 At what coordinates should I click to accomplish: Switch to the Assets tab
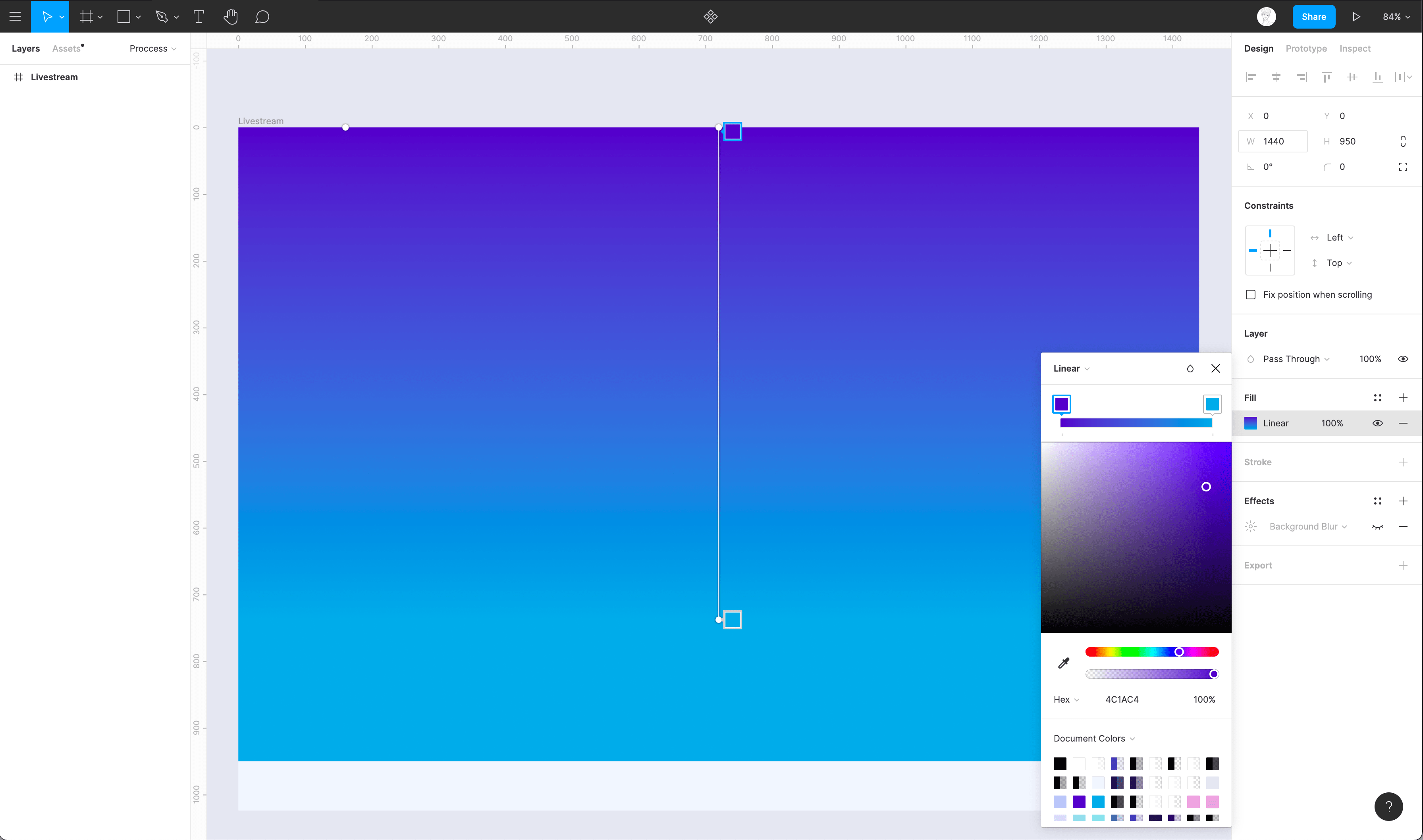67,49
